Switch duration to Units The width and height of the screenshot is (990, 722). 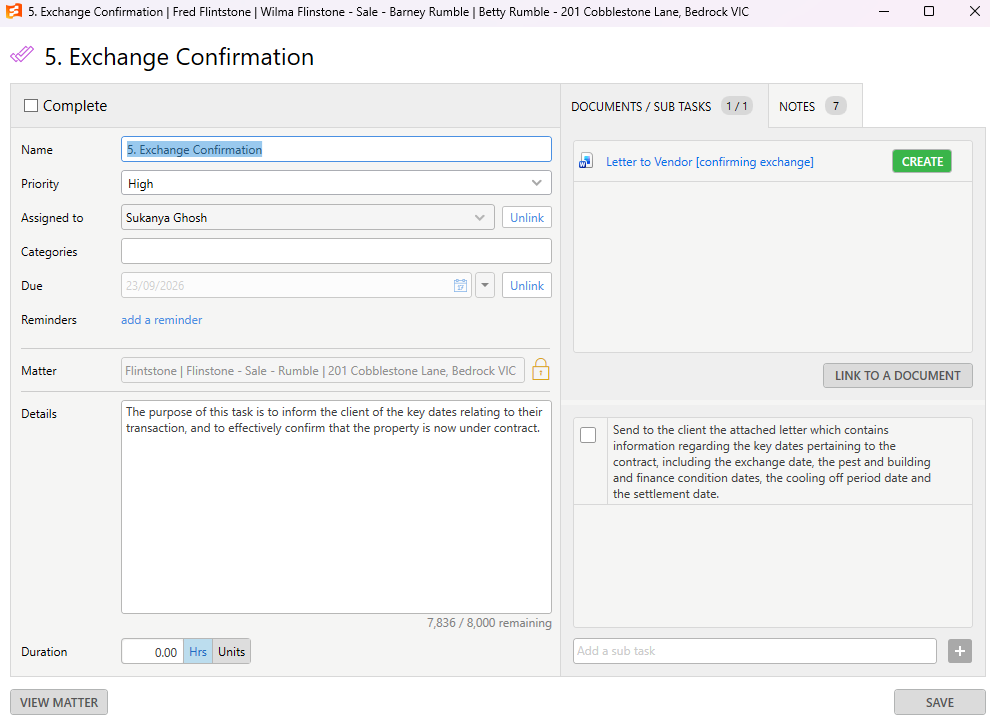(231, 651)
